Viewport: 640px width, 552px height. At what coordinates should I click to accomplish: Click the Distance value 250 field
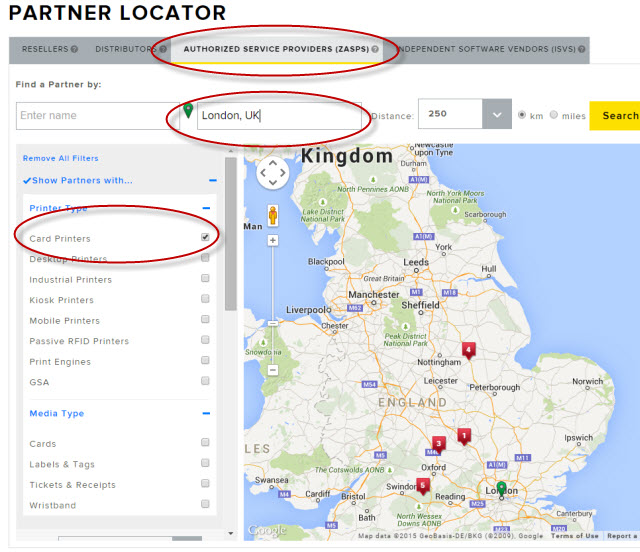pyautogui.click(x=450, y=114)
